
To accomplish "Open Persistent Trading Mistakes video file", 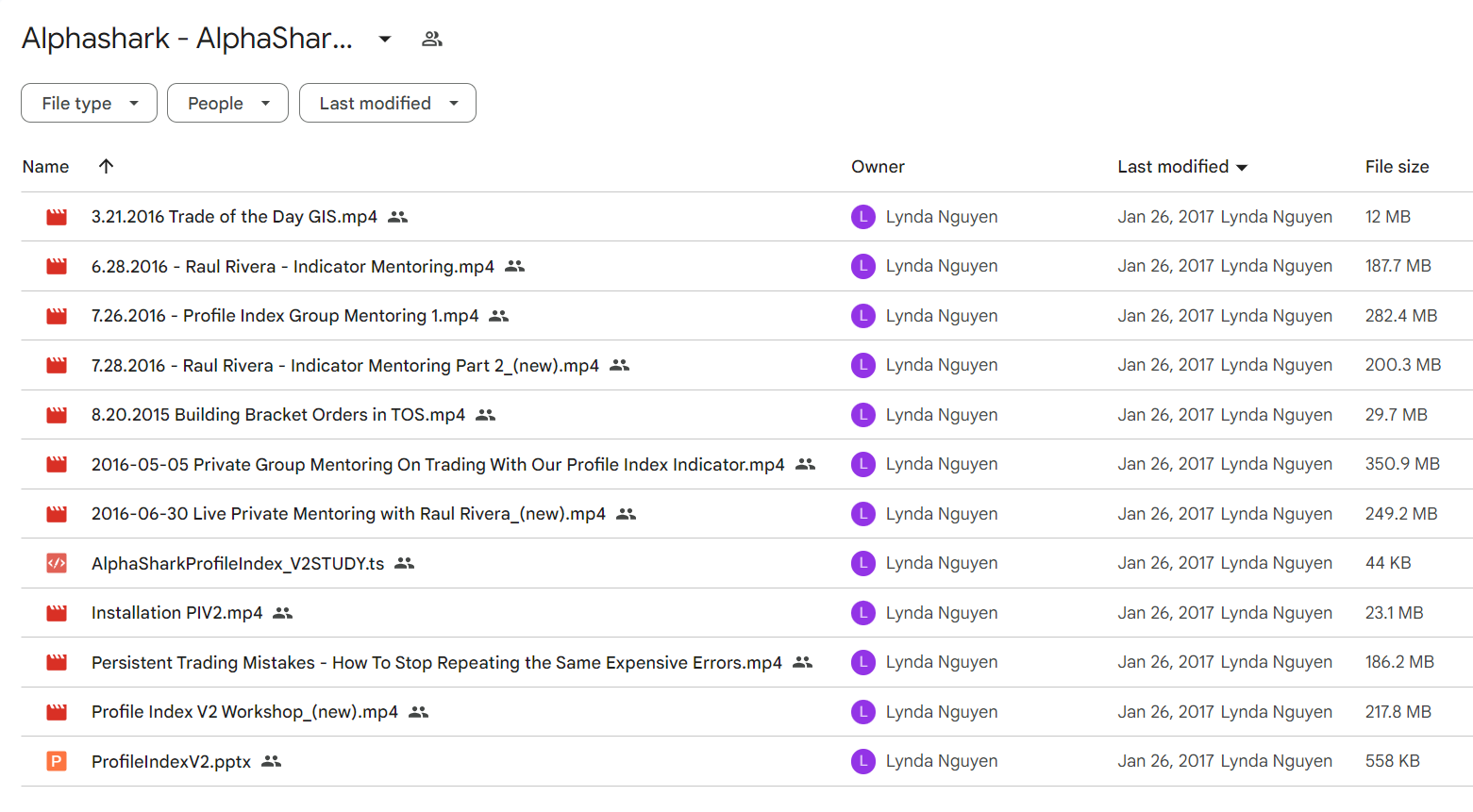I will coord(437,662).
